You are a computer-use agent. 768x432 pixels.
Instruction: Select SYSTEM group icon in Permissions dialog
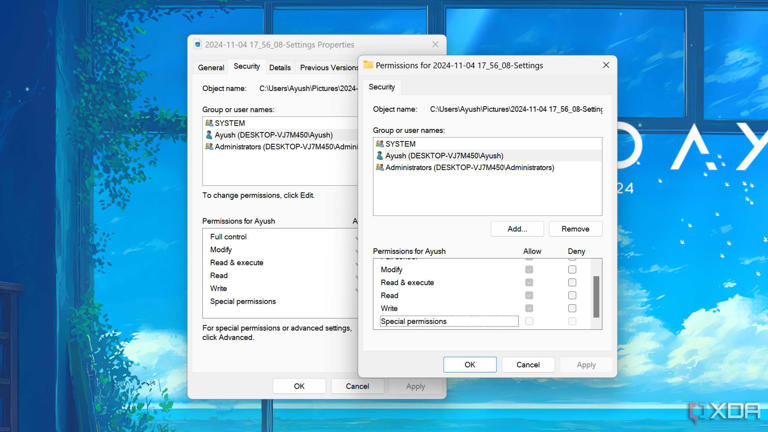(380, 144)
